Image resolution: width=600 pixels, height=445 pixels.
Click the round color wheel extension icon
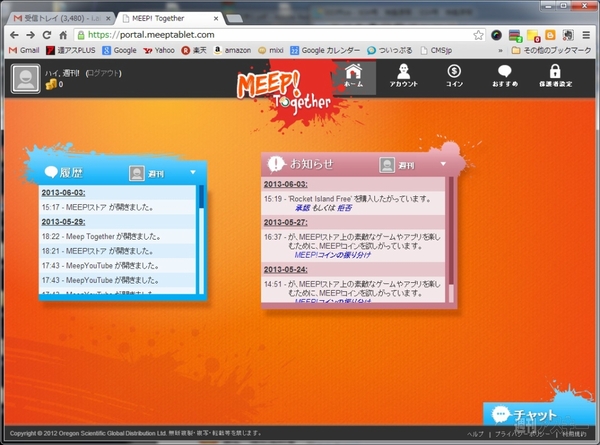click(496, 35)
